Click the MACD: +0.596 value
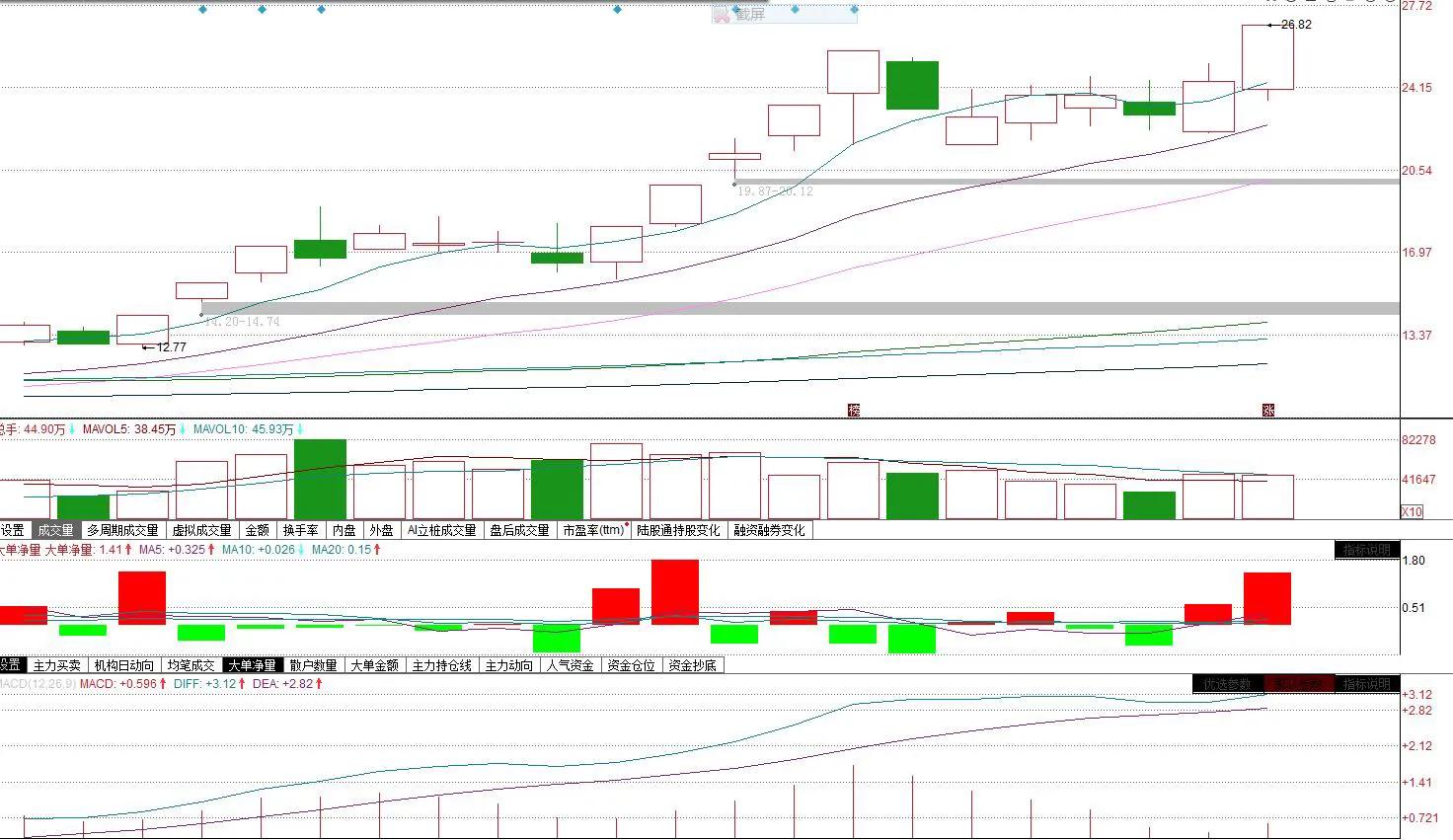This screenshot has height=840, width=1453. [117, 683]
